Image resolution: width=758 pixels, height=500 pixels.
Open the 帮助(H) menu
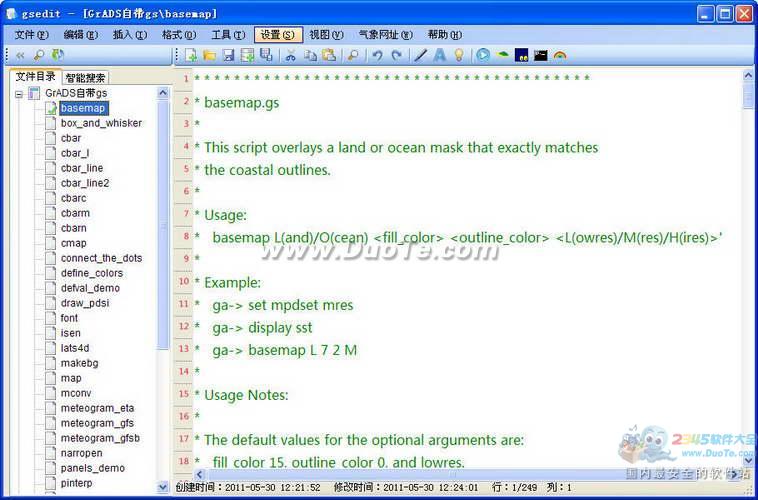coord(445,35)
